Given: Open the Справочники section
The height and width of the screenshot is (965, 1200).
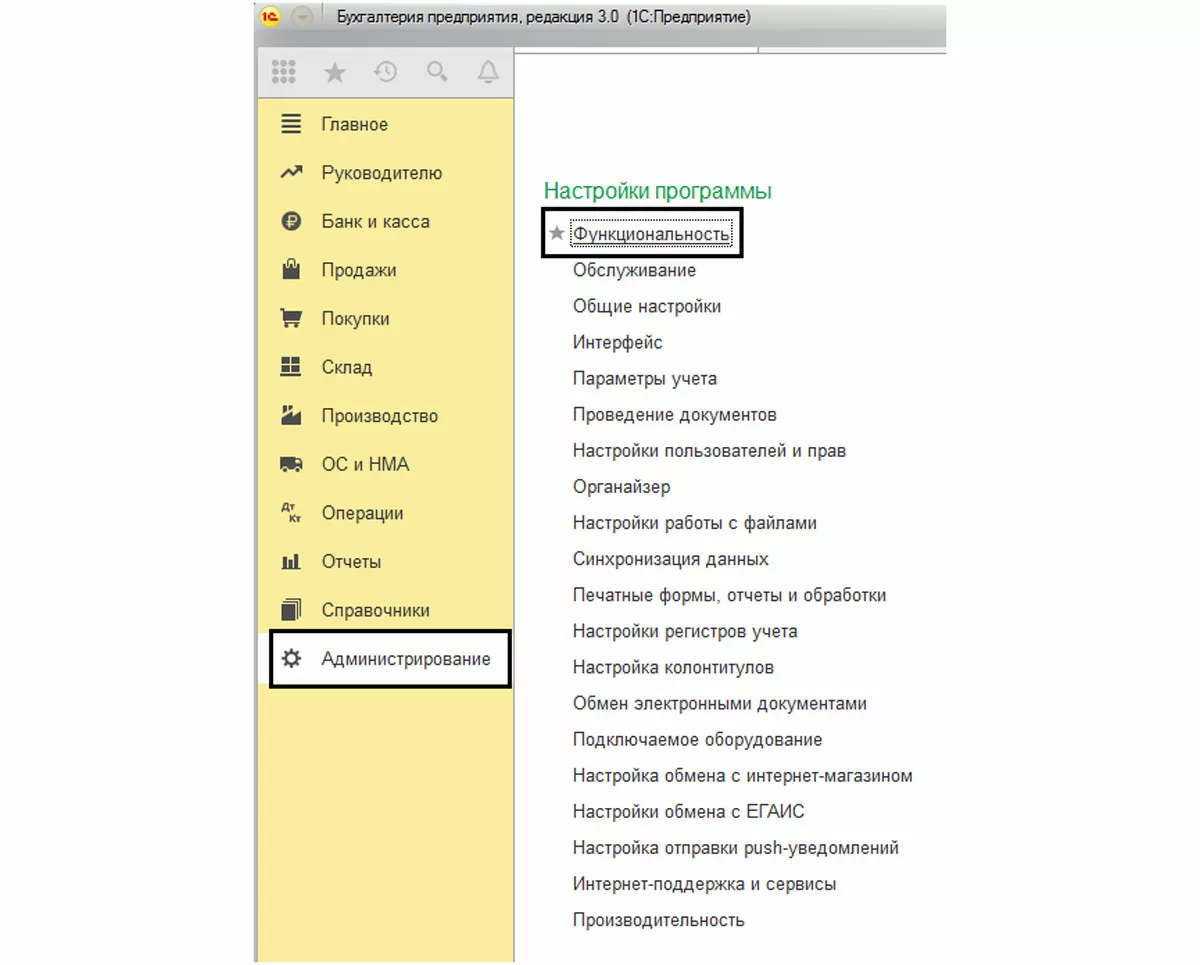Looking at the screenshot, I should 385,610.
